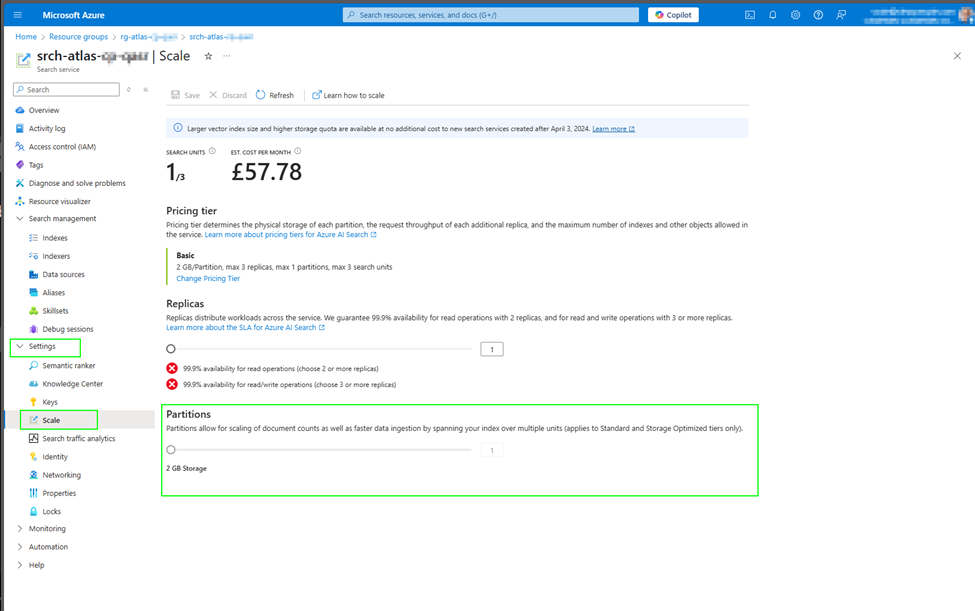Click Change Pricing Tier link
This screenshot has width=975, height=611.
click(x=208, y=278)
